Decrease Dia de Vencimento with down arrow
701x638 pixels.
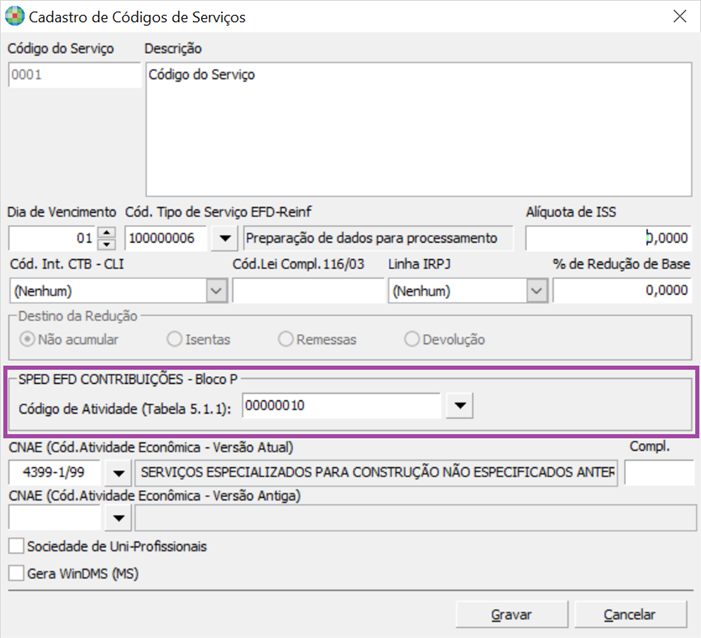coord(107,243)
